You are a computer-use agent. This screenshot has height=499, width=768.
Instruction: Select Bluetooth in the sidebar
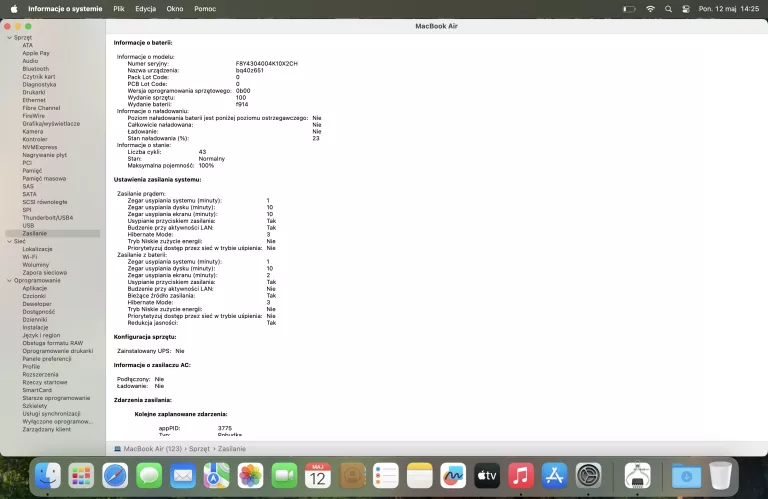click(36, 69)
